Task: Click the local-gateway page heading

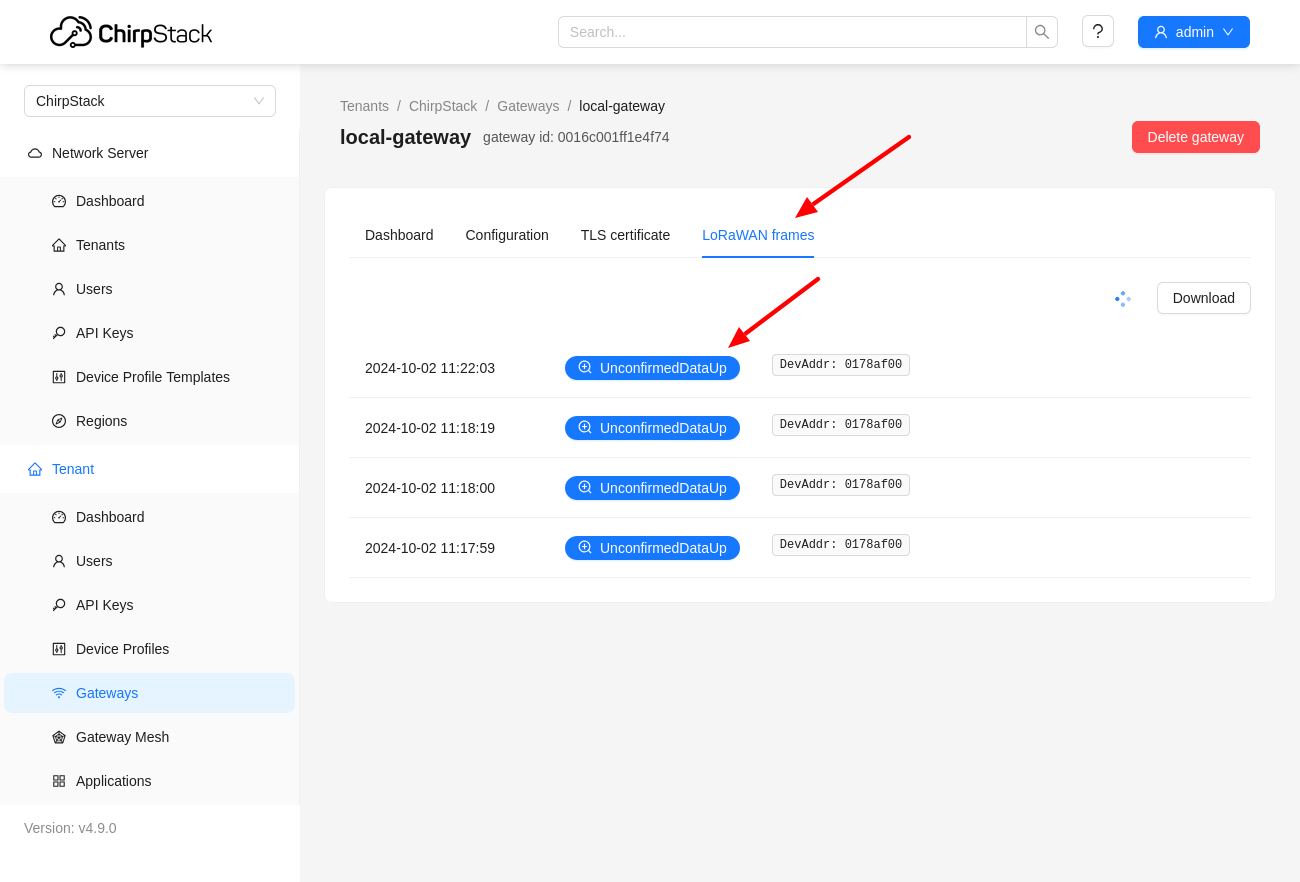Action: pos(405,137)
